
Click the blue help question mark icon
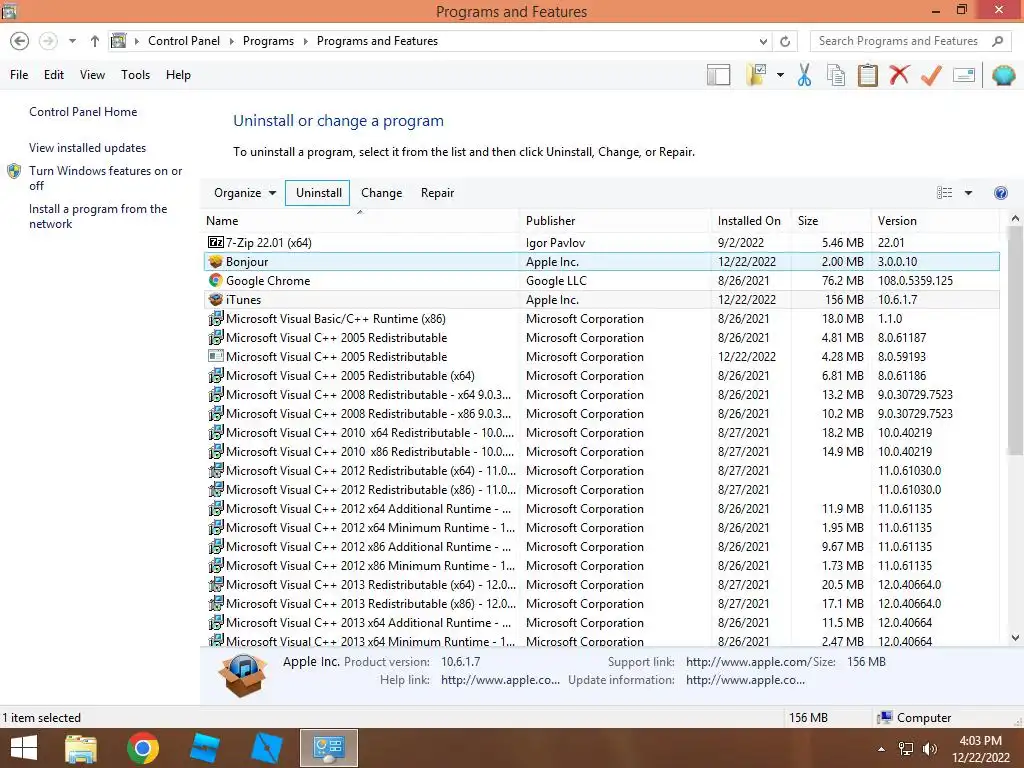1000,193
